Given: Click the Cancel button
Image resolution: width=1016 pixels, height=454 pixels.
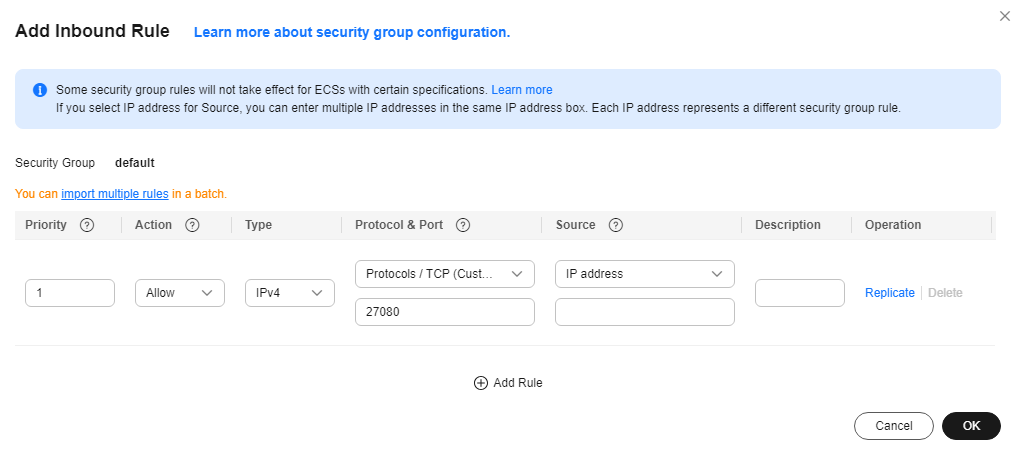Looking at the screenshot, I should [x=894, y=426].
